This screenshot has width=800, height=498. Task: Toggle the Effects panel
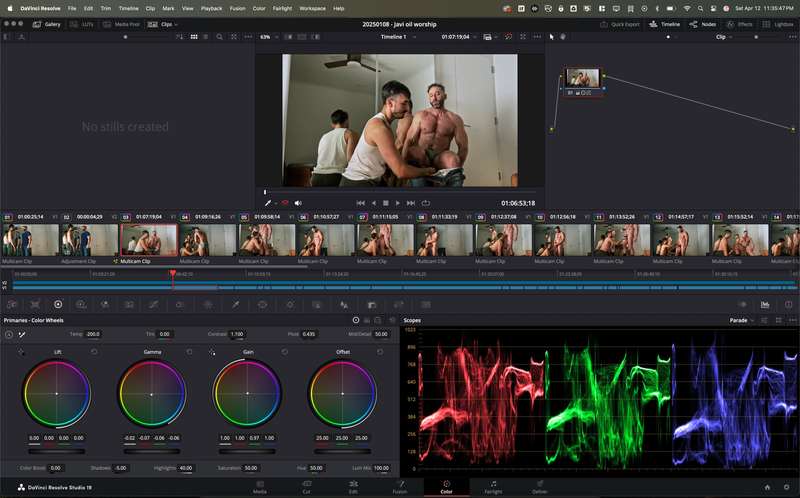pyautogui.click(x=739, y=24)
